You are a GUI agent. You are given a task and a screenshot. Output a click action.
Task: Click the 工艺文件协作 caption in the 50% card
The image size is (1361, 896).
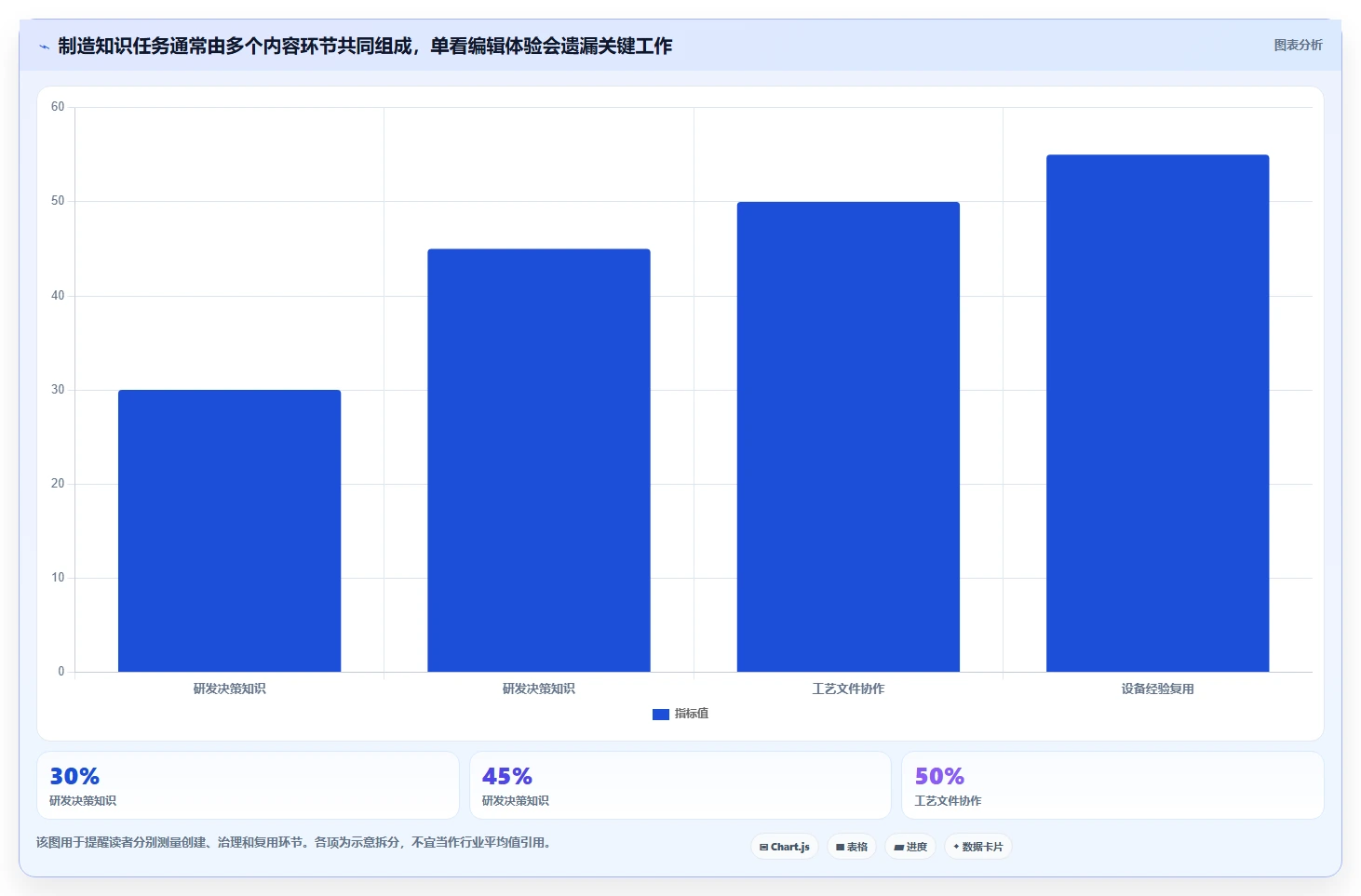[948, 800]
